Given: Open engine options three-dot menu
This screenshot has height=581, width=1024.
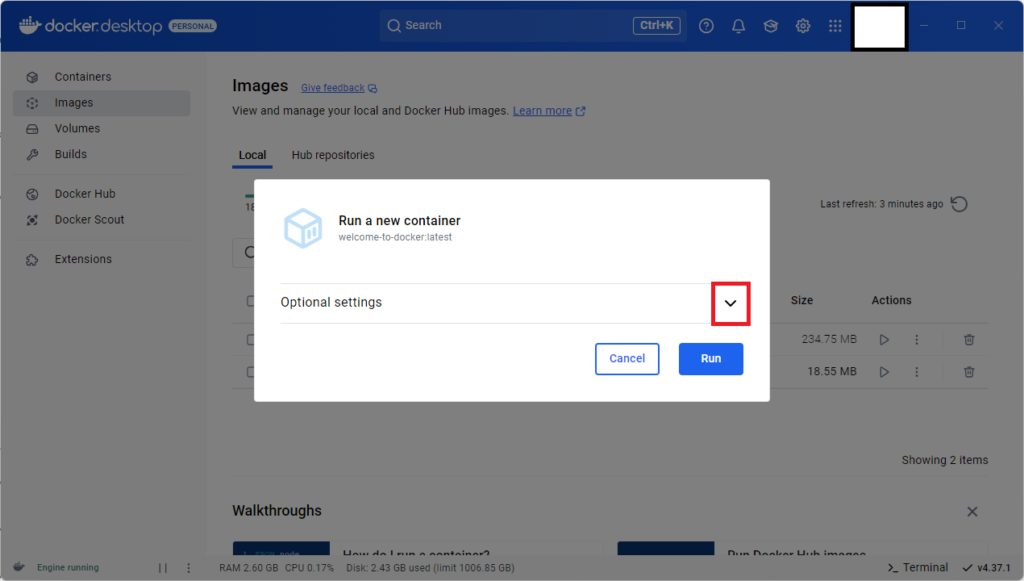Looking at the screenshot, I should (x=189, y=568).
